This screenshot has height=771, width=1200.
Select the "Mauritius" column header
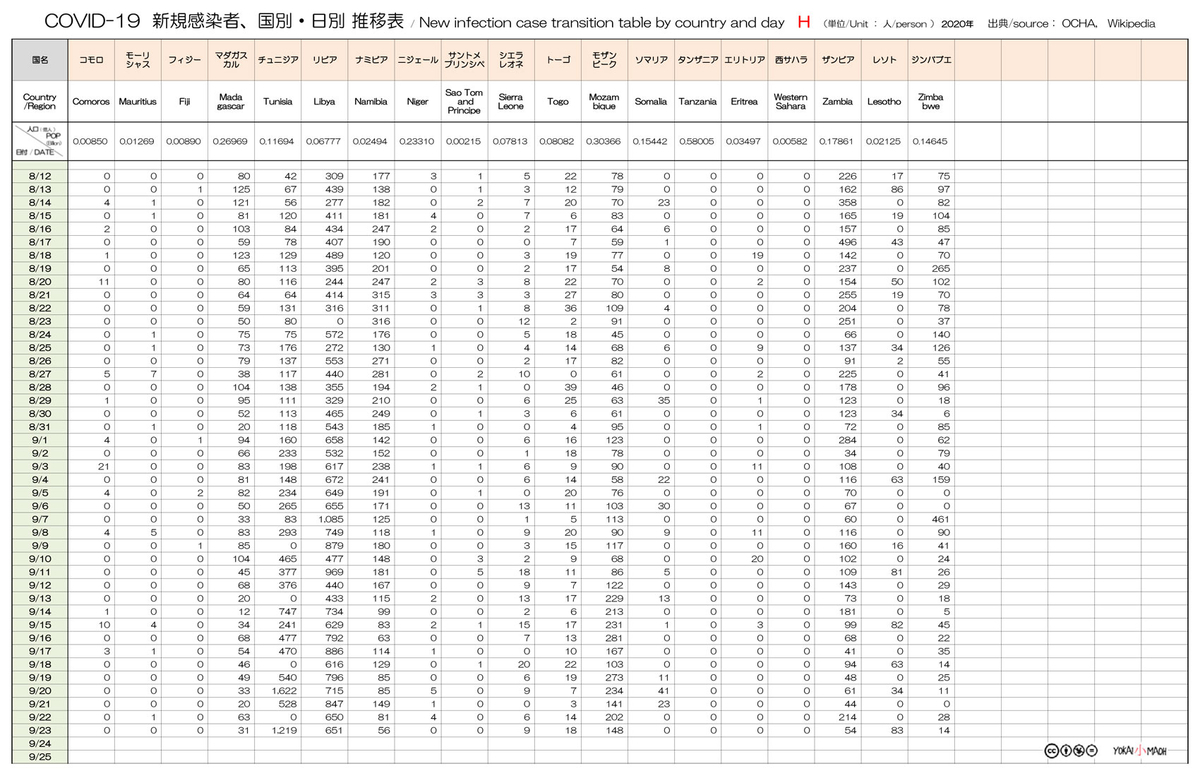click(138, 102)
